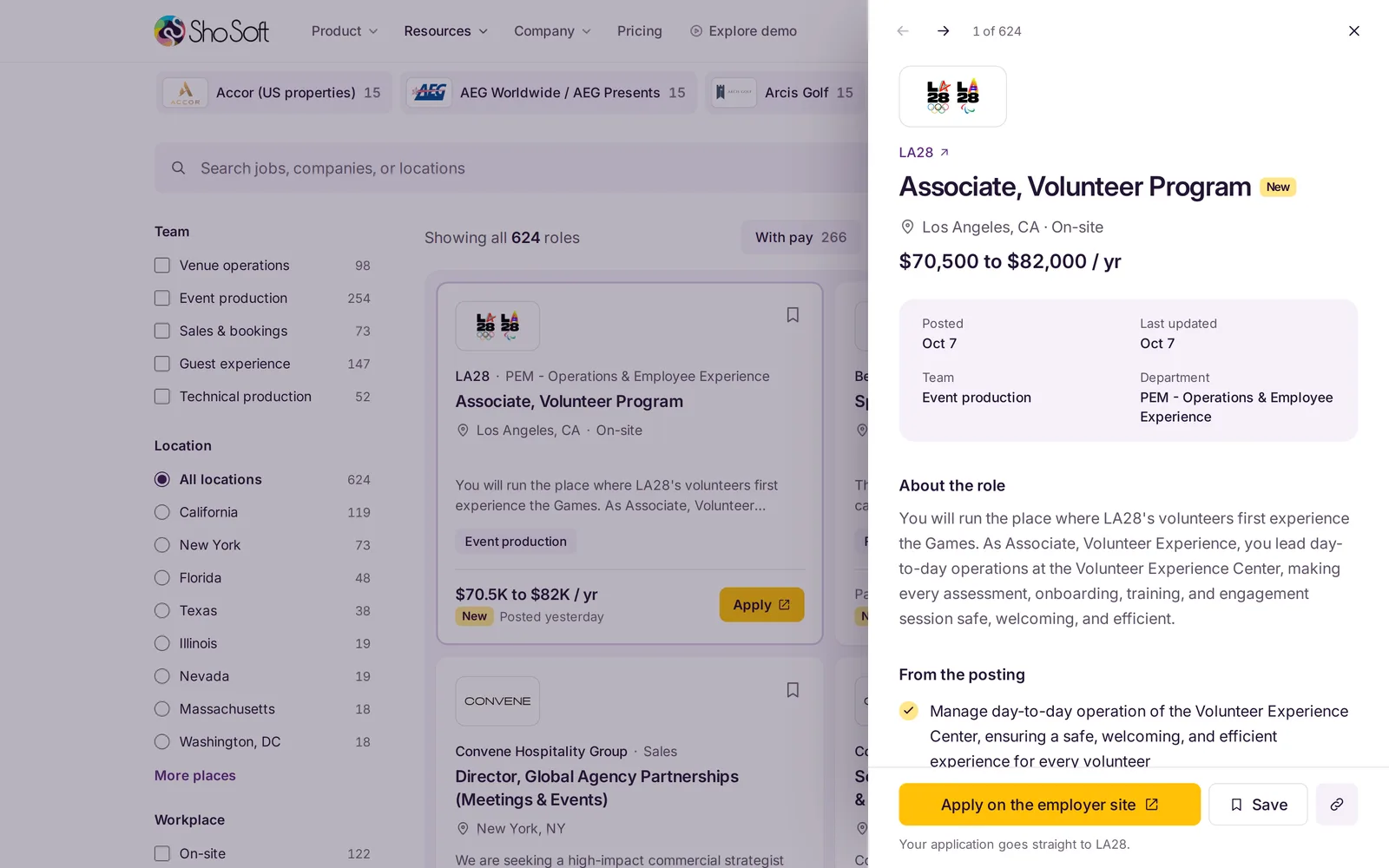This screenshot has height=868, width=1389.
Task: Select the Nevada location radio
Action: click(162, 676)
